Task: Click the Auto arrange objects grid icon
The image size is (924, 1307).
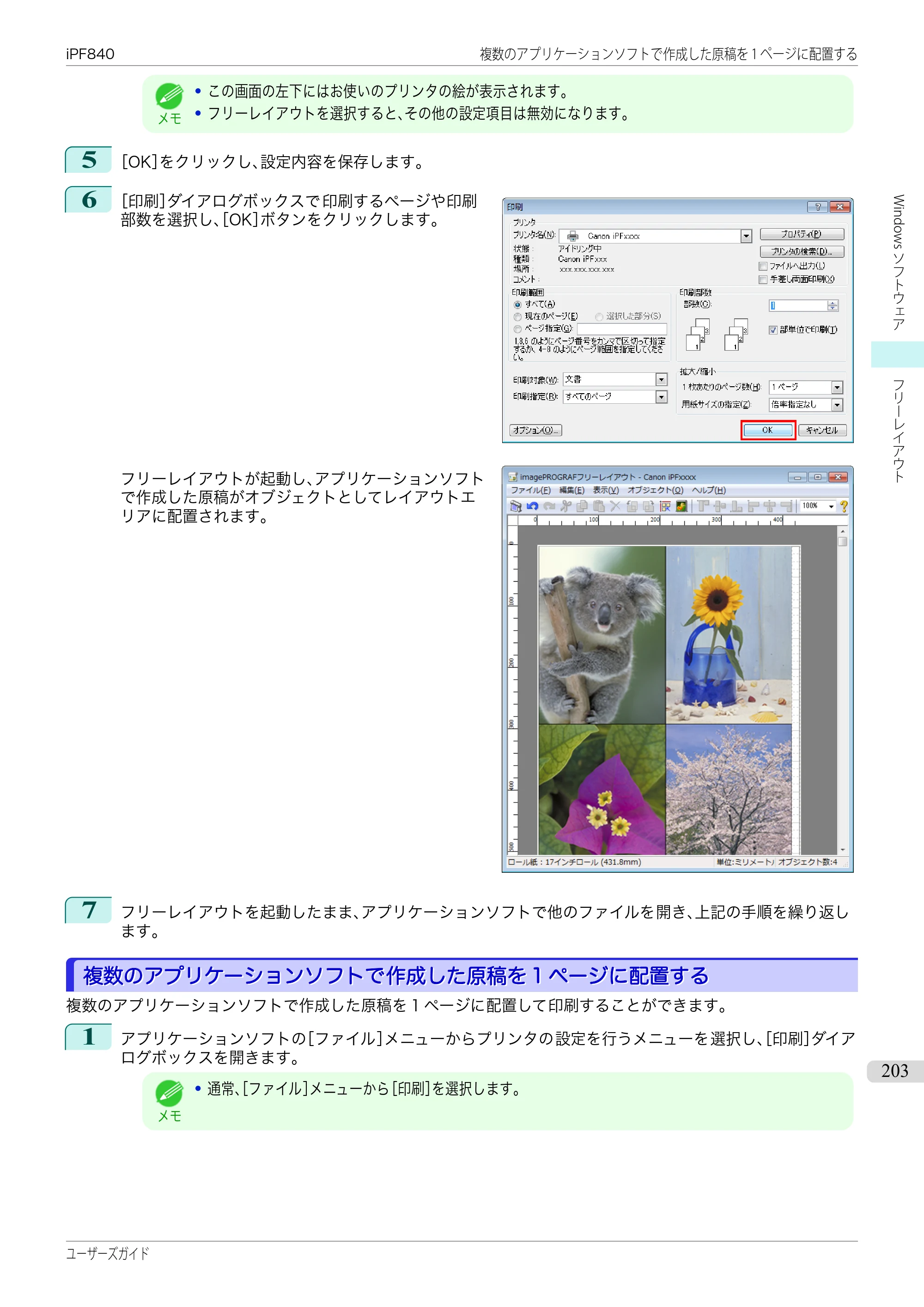Action: (x=665, y=506)
